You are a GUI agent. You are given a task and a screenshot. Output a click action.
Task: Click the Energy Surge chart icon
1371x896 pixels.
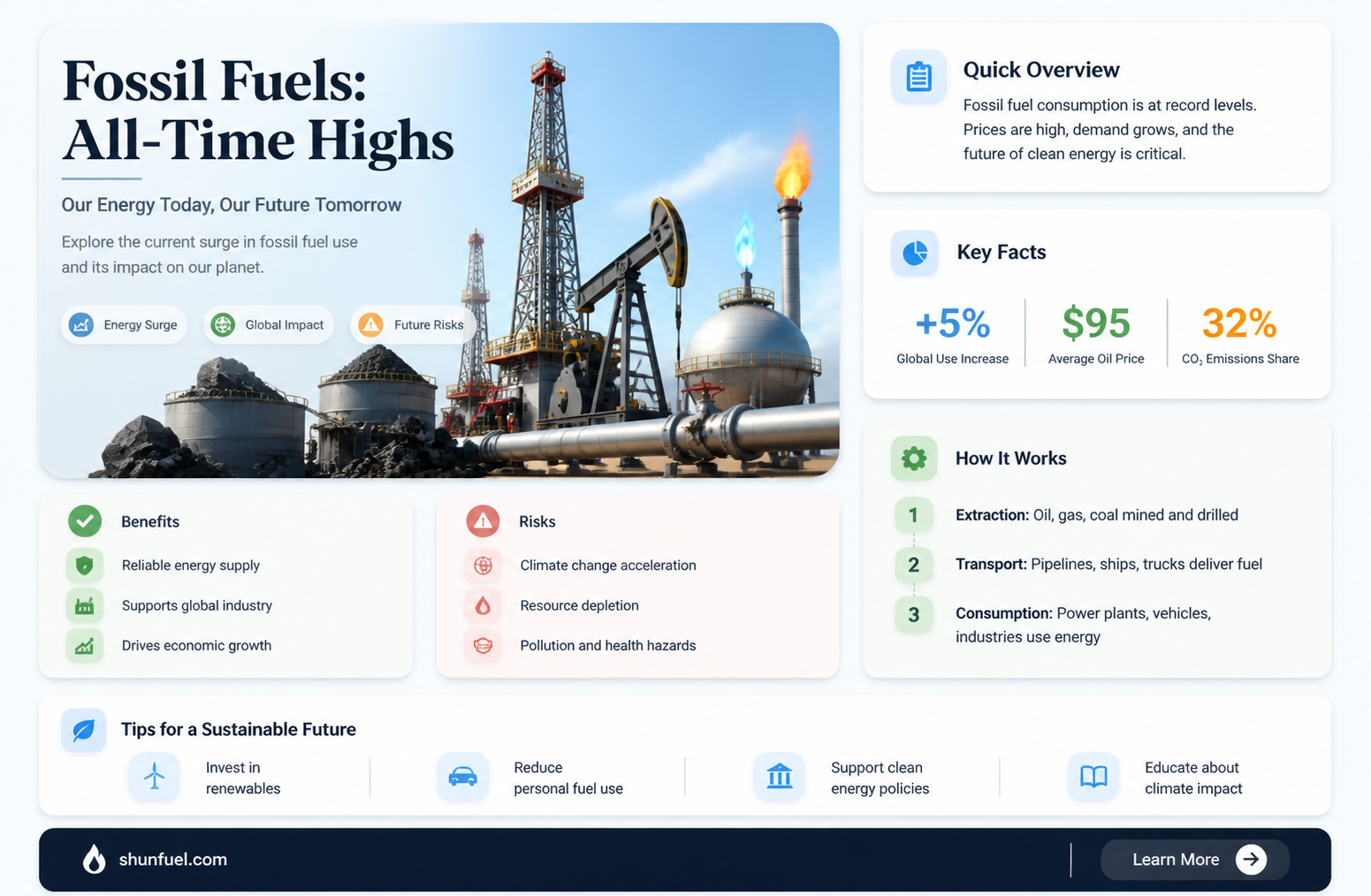81,324
